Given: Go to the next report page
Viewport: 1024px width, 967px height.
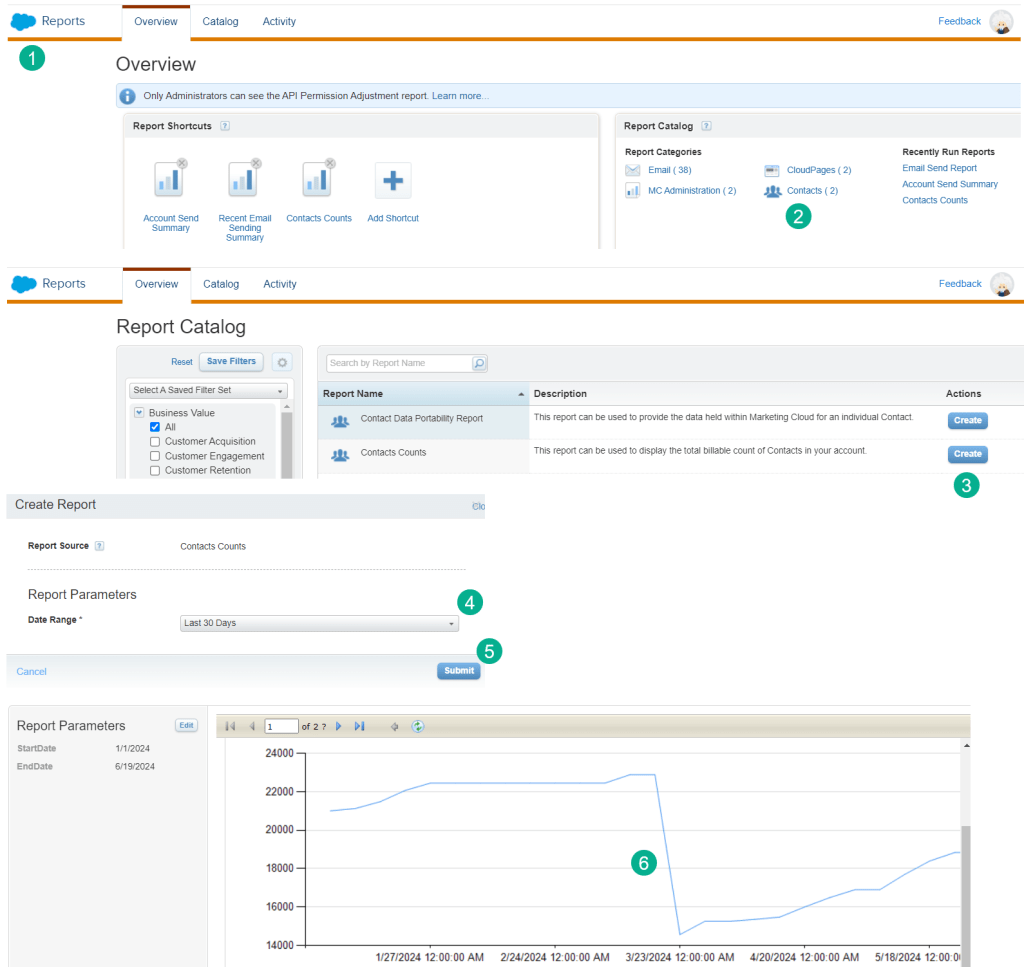Looking at the screenshot, I should pyautogui.click(x=339, y=726).
